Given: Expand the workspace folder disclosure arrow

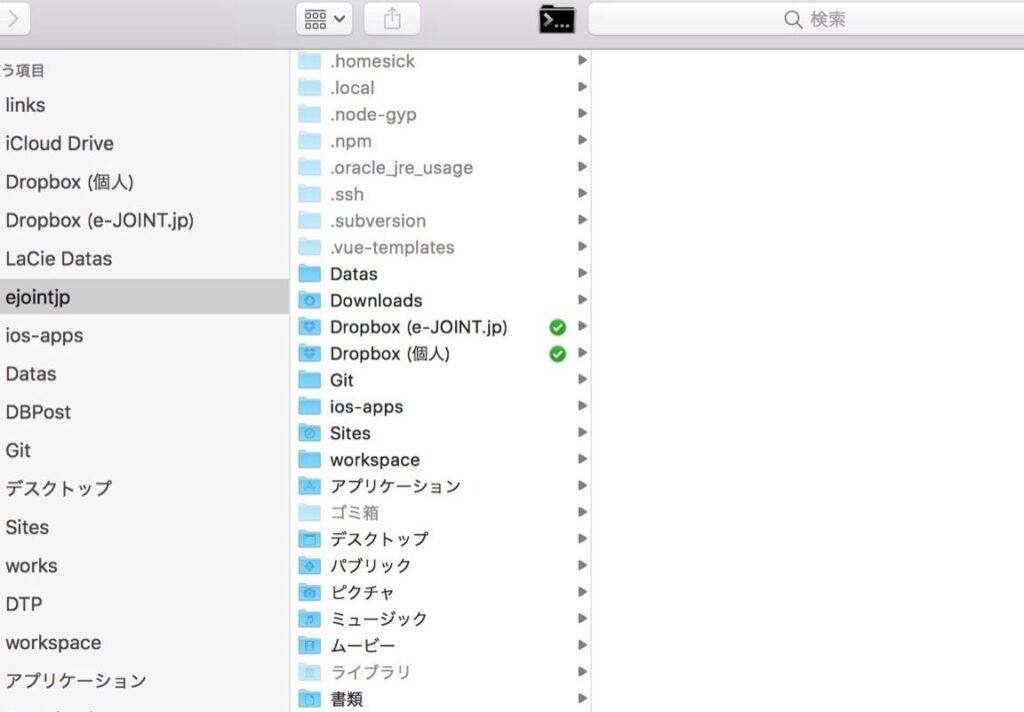Looking at the screenshot, I should (582, 460).
